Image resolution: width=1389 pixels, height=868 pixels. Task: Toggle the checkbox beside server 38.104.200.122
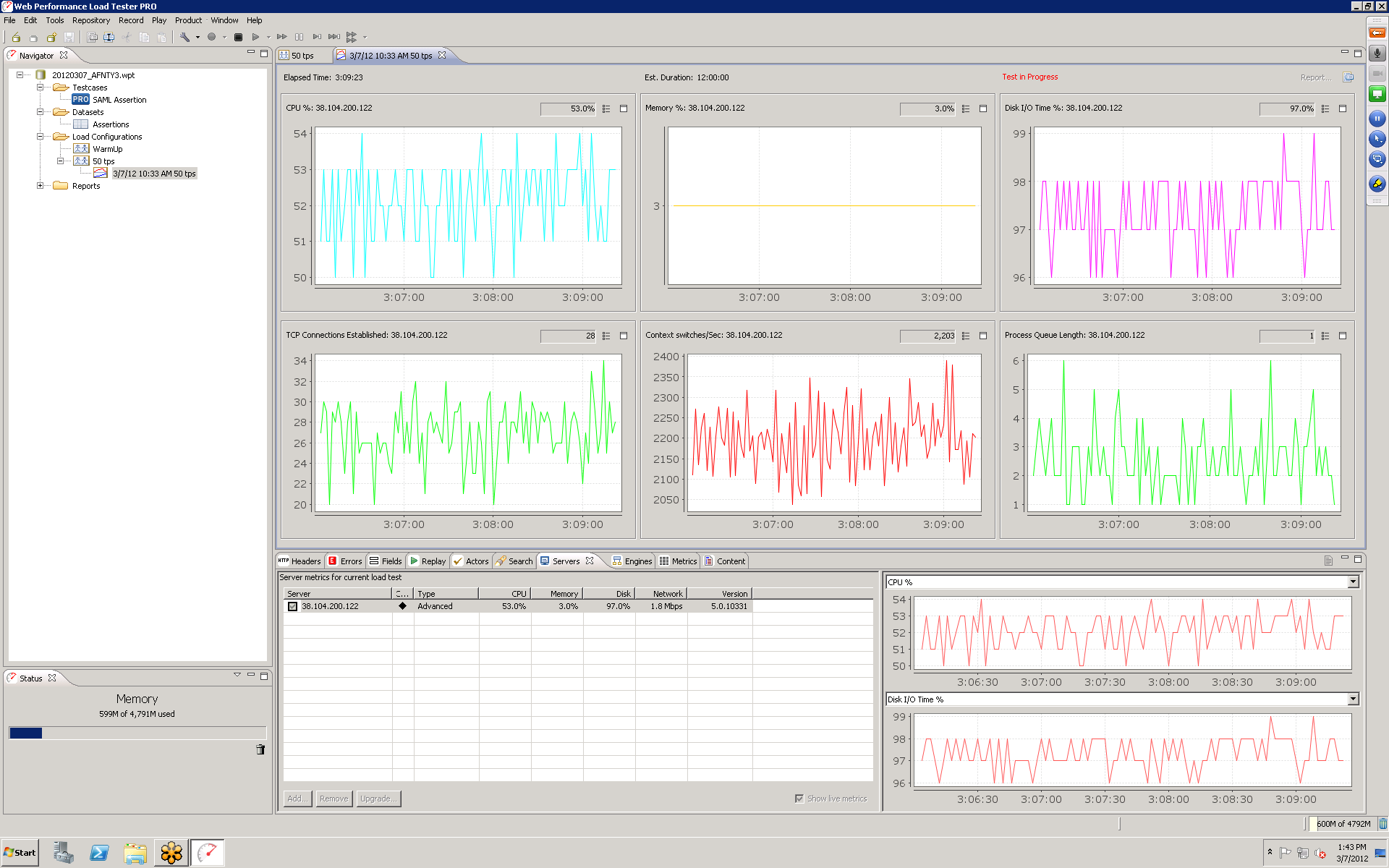tap(293, 606)
